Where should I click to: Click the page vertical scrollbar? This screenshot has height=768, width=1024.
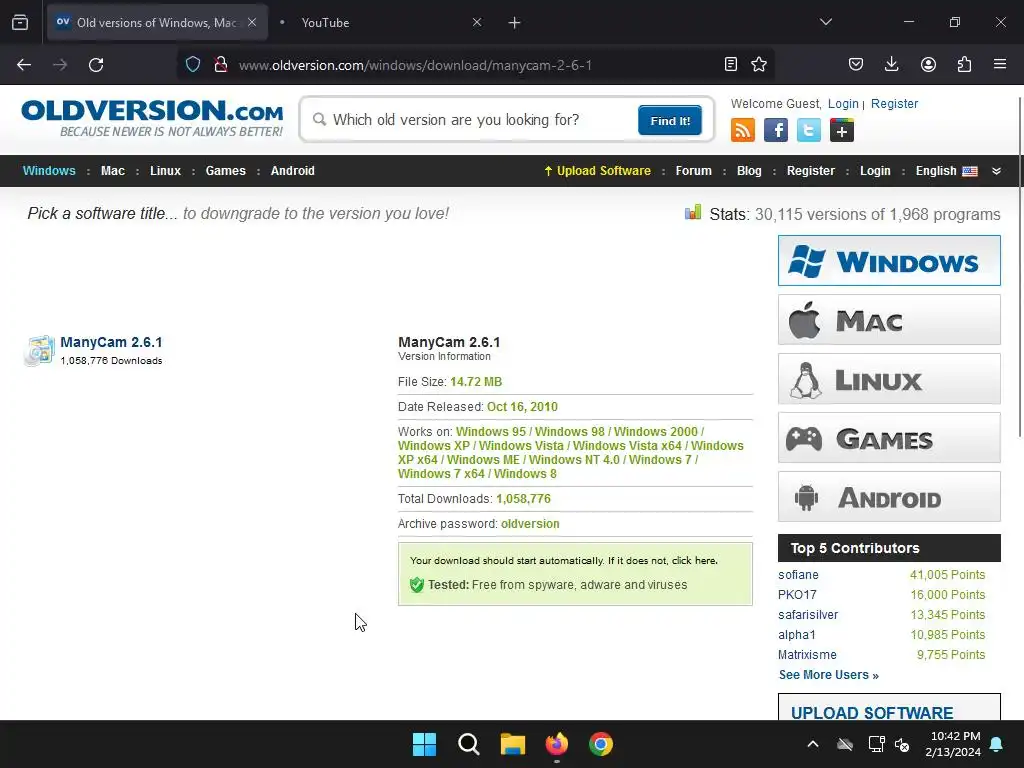[1019, 268]
